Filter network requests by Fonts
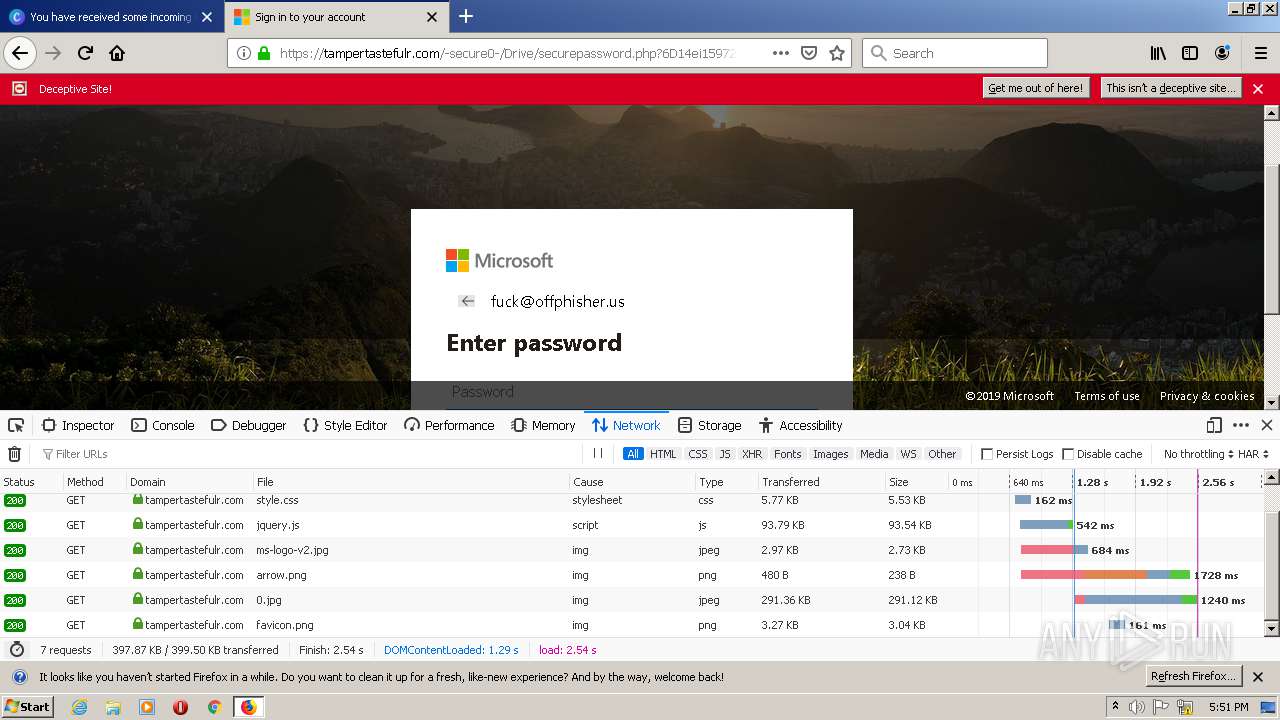Image resolution: width=1280 pixels, height=720 pixels. tap(788, 454)
